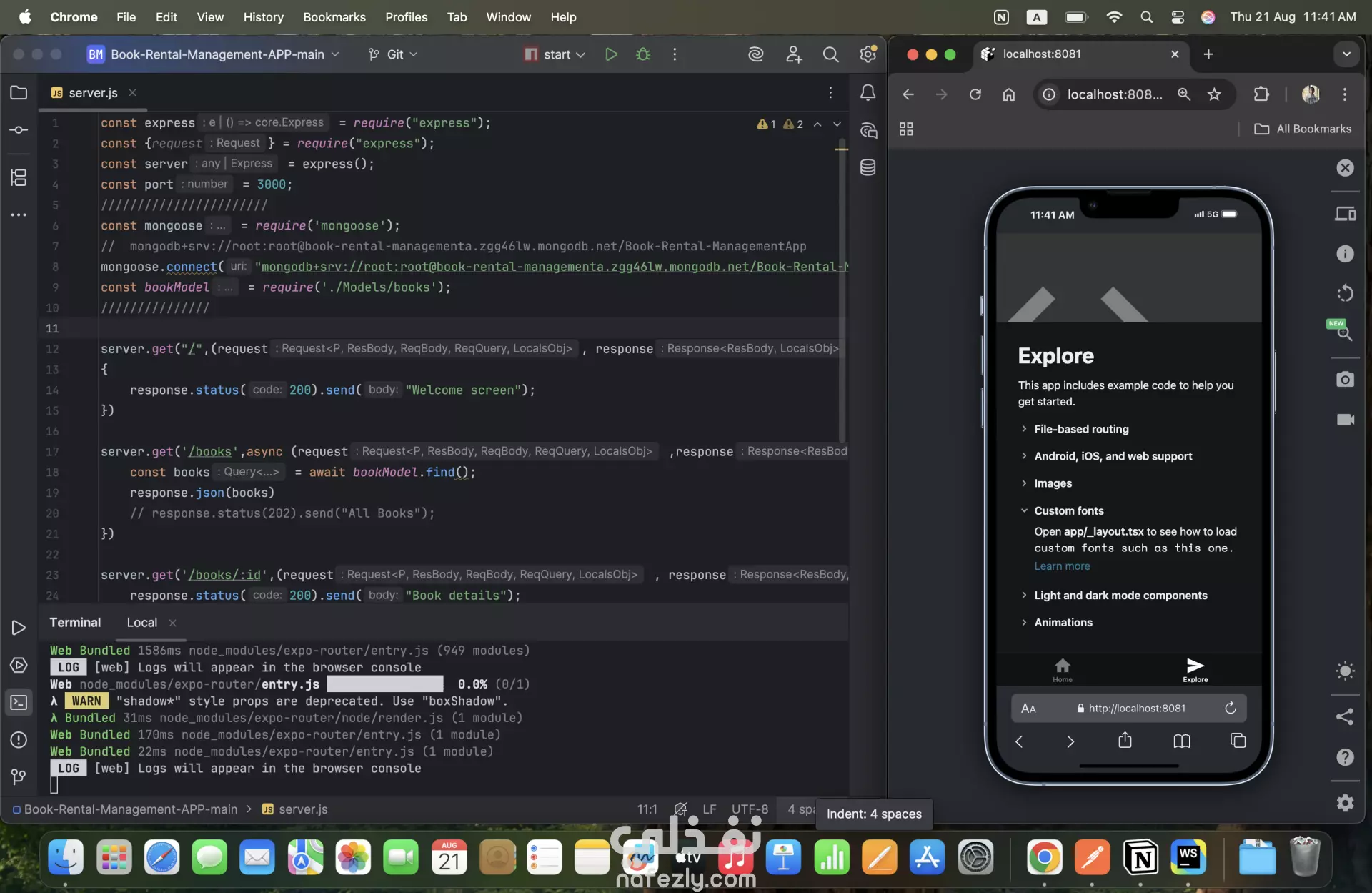1372x893 pixels.
Task: Open the project name dropdown Book-Rental-Management-APP-main
Action: (x=214, y=54)
